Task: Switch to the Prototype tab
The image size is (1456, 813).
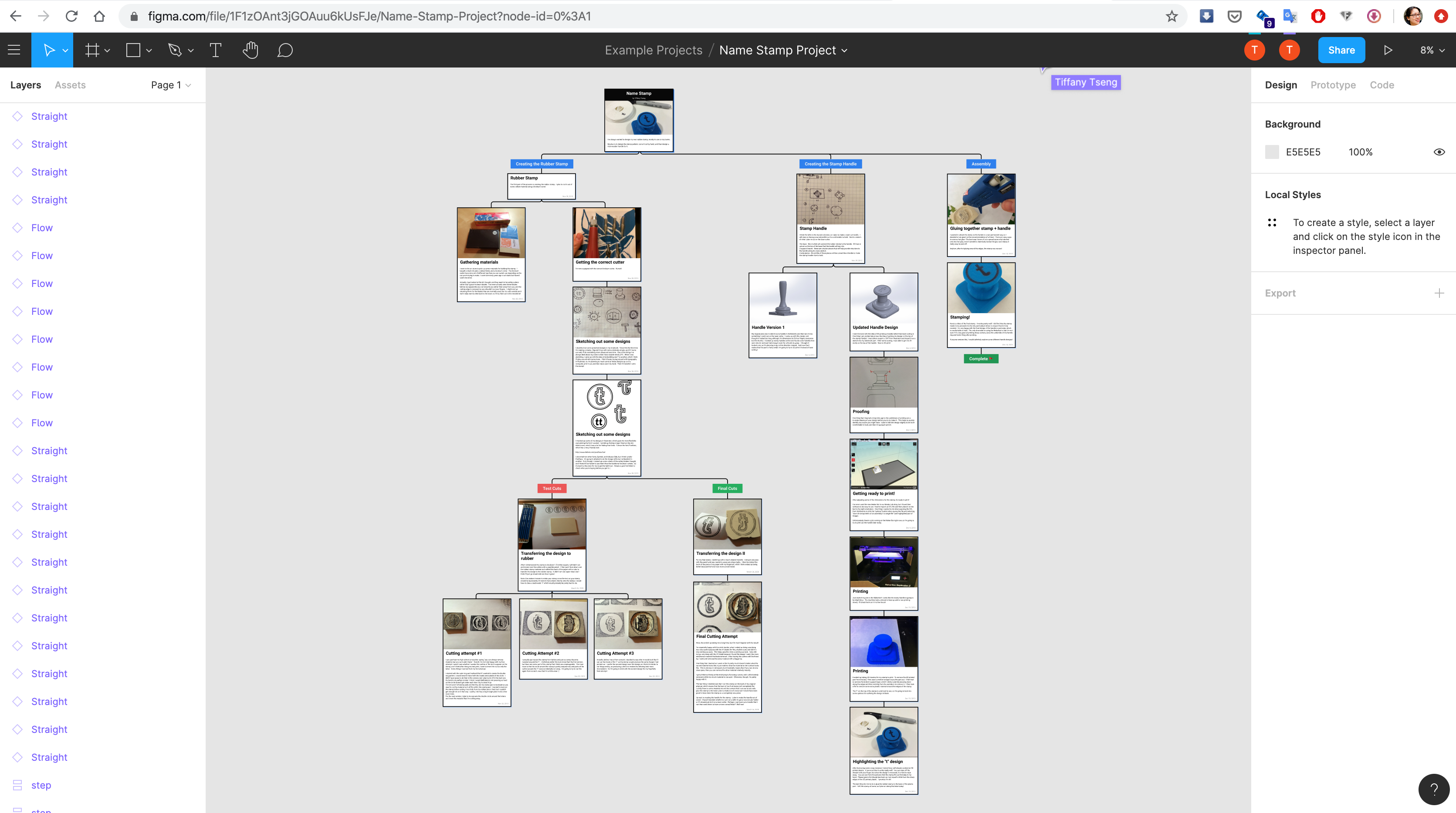Action: click(1333, 85)
